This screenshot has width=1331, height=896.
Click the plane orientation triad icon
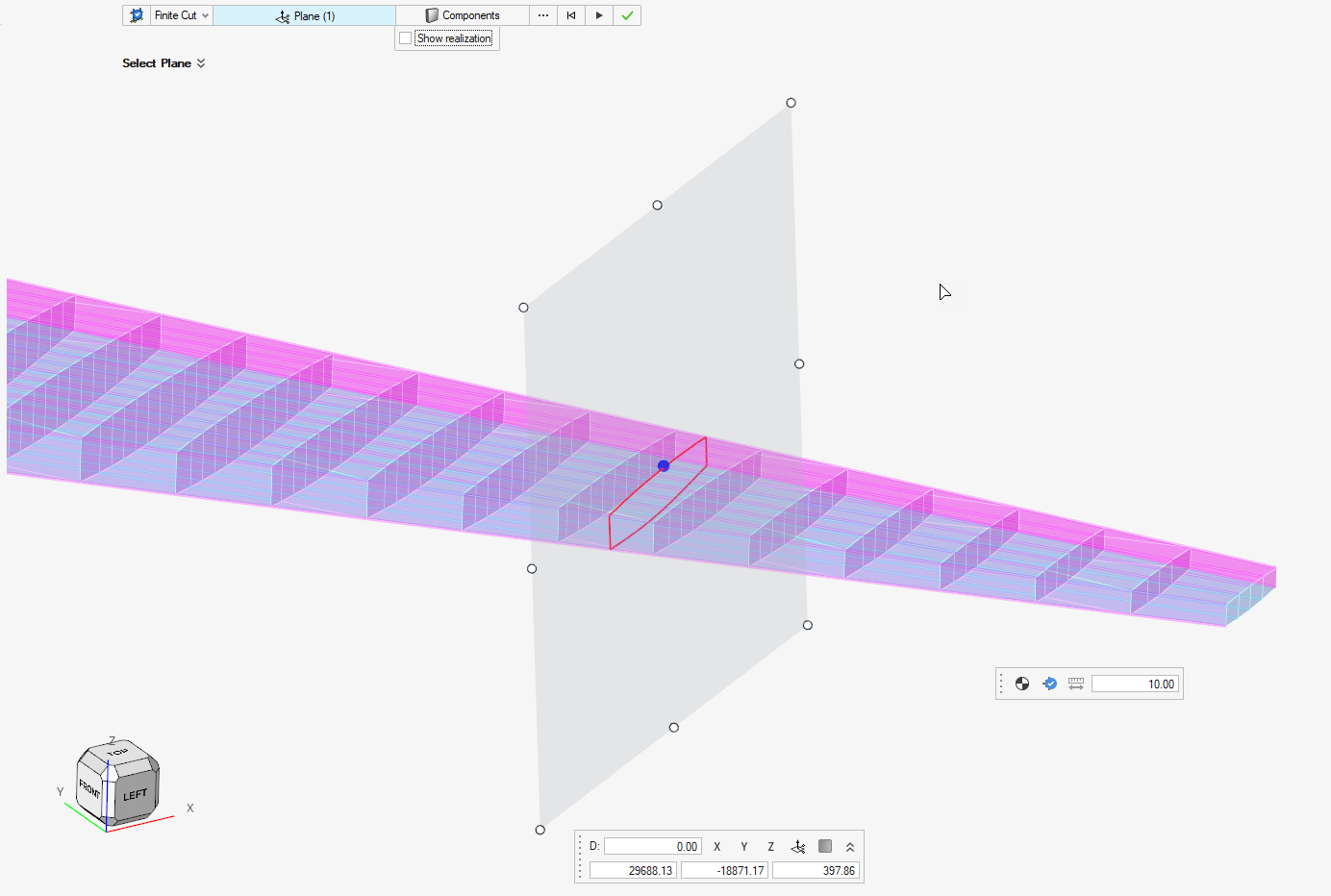tap(798, 847)
